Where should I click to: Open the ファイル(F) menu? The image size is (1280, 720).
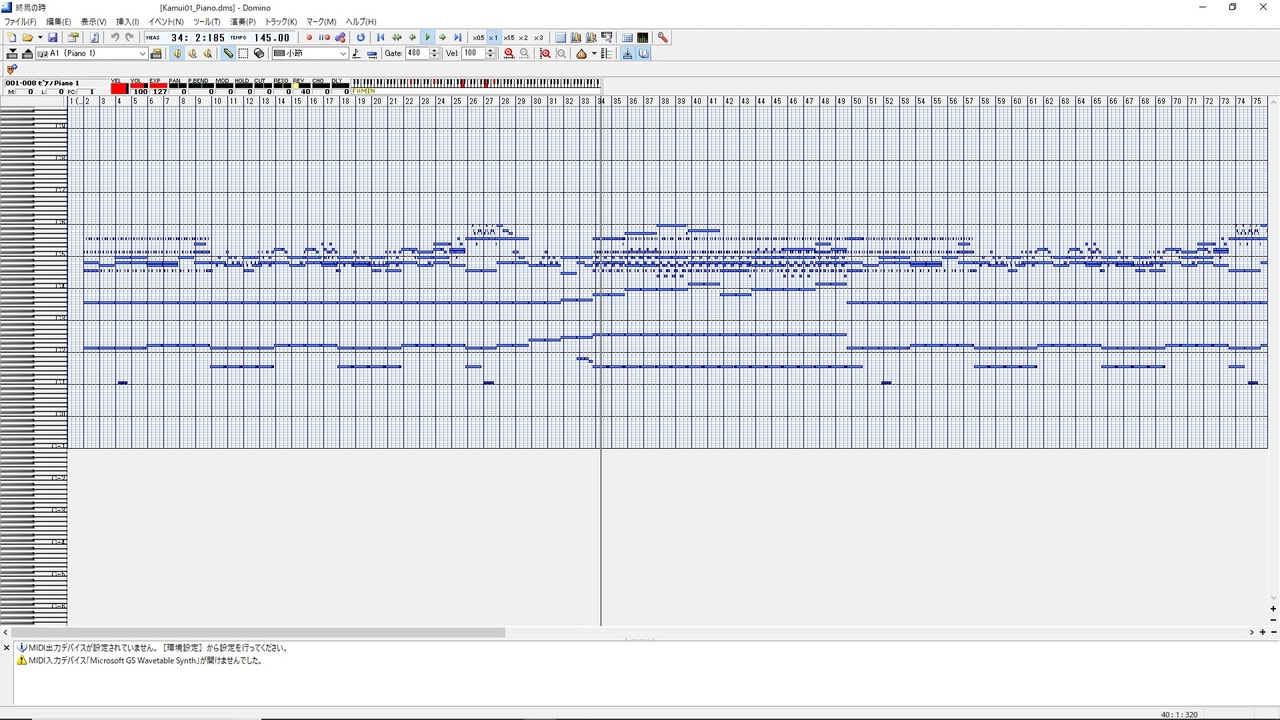[20, 21]
